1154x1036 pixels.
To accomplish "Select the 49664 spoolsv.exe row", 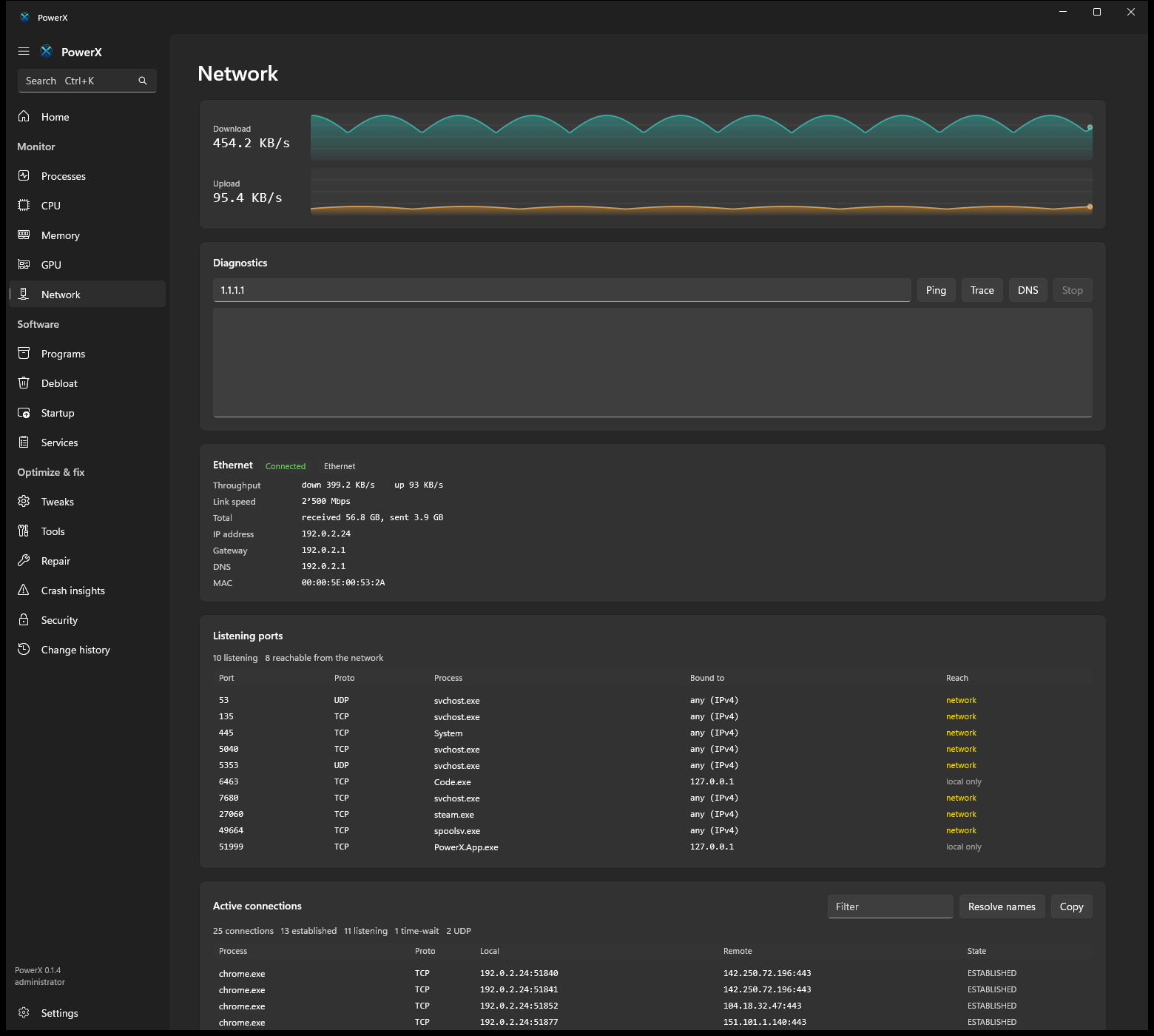I will tap(652, 830).
